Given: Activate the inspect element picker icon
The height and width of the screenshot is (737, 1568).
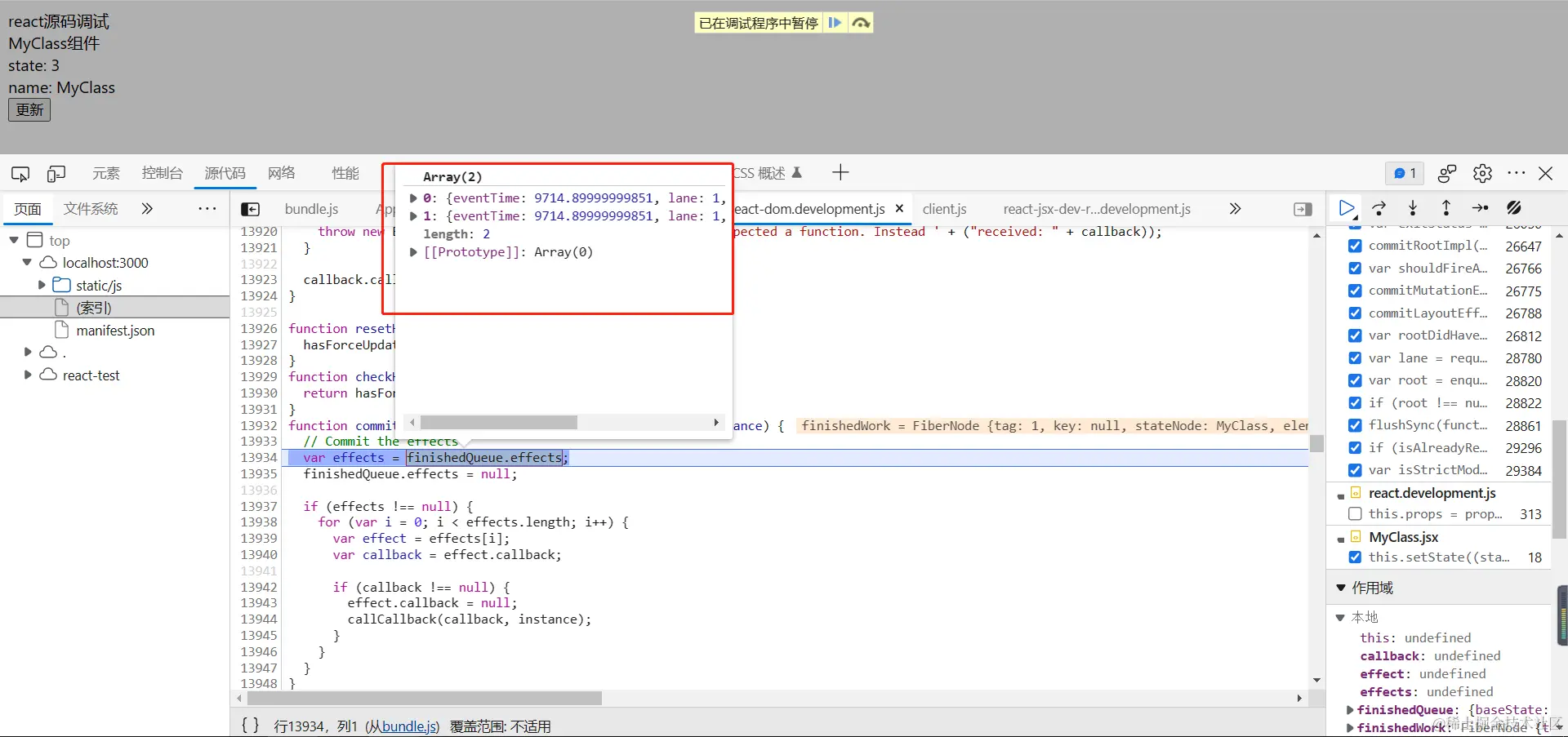Looking at the screenshot, I should pos(20,173).
